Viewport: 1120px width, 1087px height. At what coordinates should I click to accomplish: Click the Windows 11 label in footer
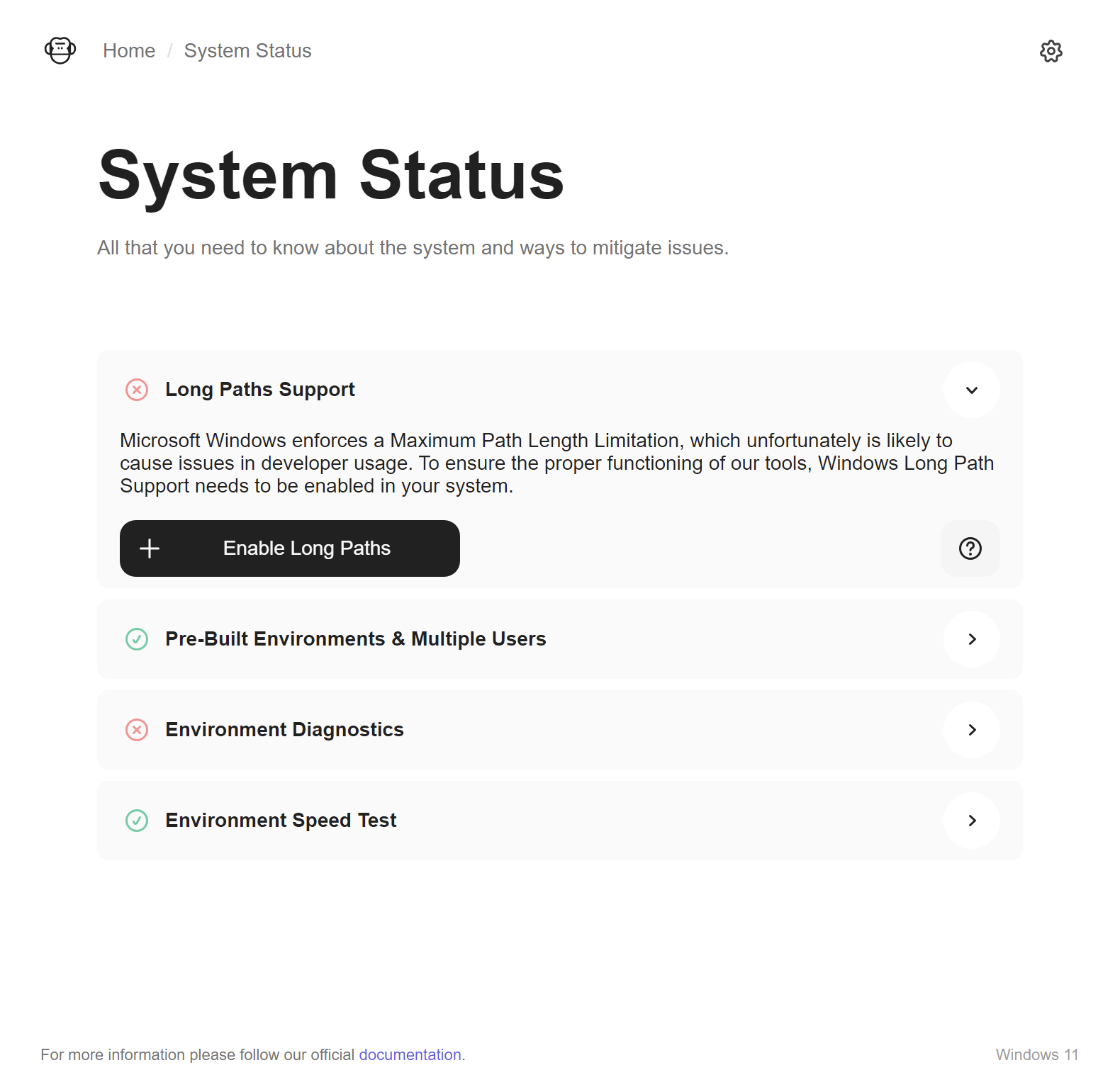pyautogui.click(x=1037, y=1054)
